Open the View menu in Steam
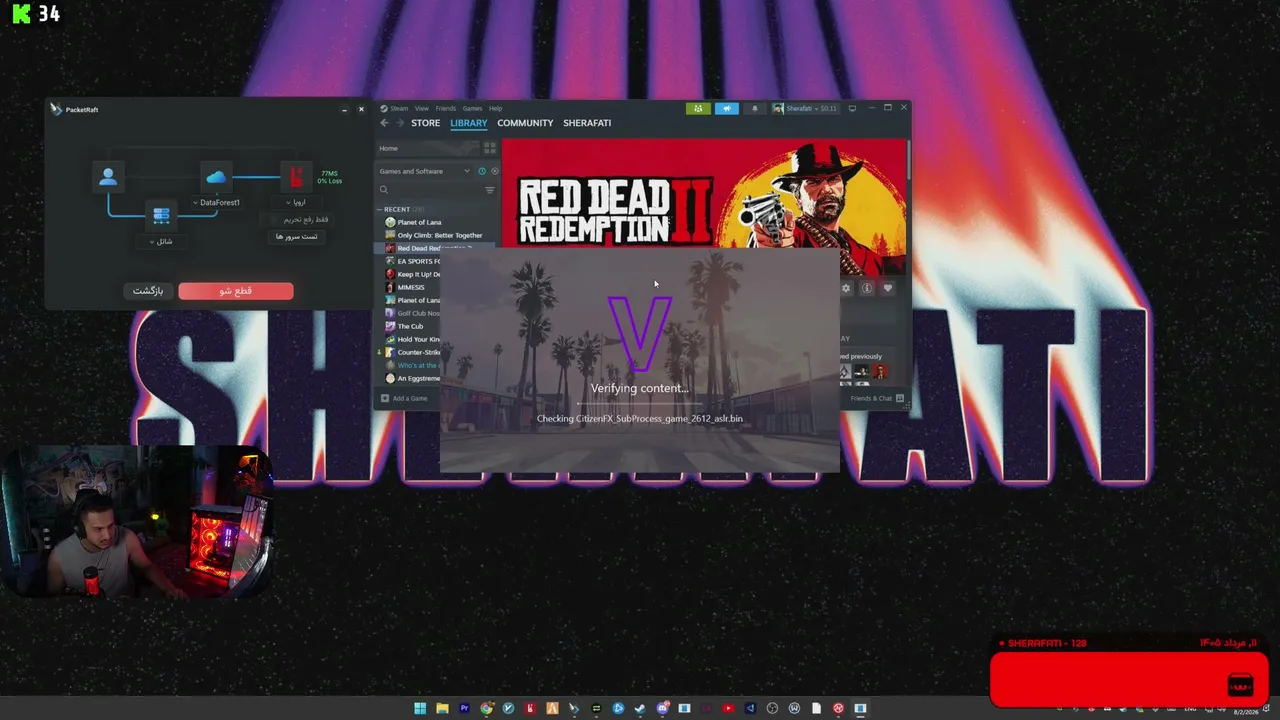The width and height of the screenshot is (1280, 720). (x=422, y=108)
